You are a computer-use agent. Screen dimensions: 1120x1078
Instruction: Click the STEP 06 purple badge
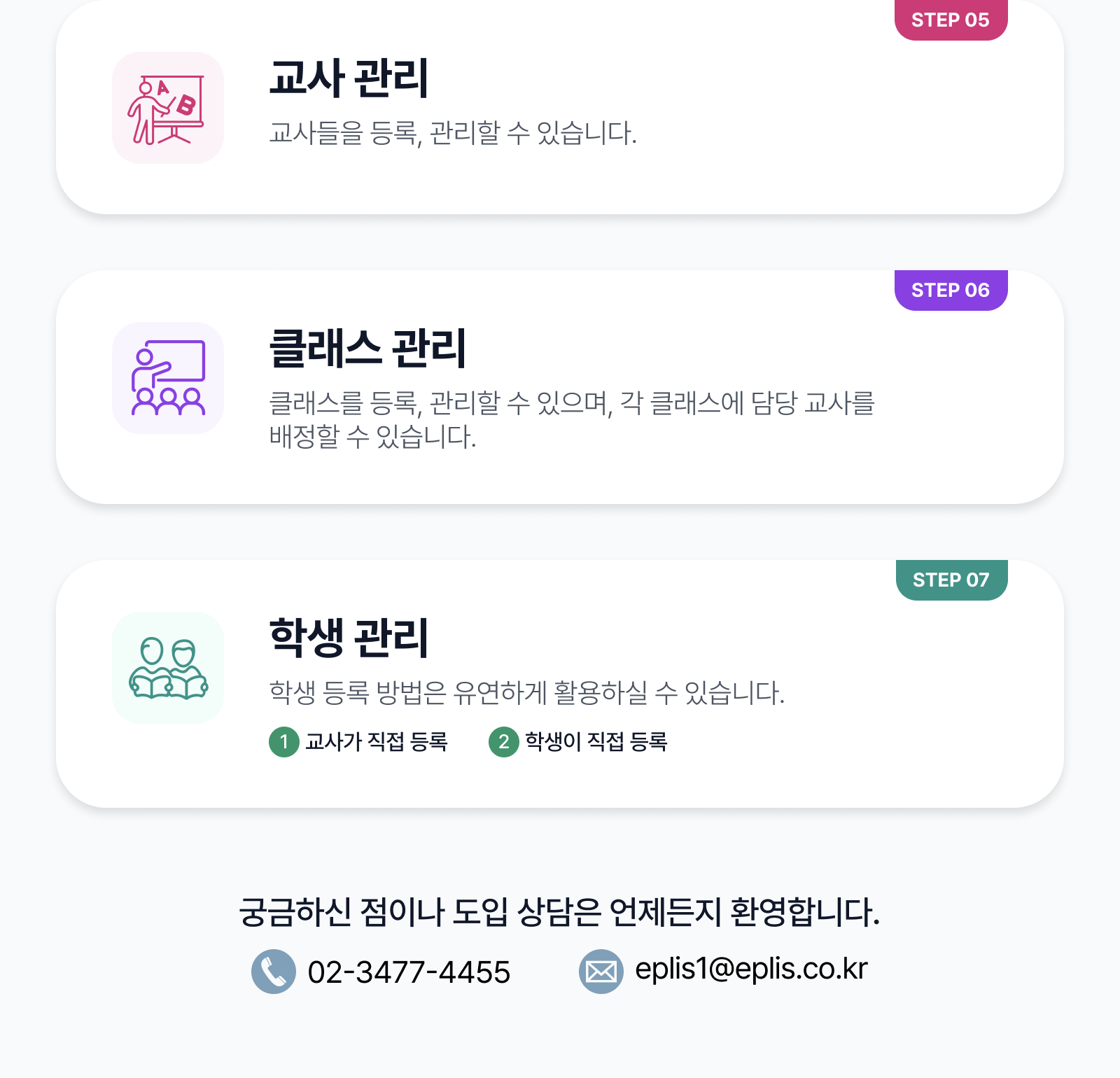(x=951, y=290)
